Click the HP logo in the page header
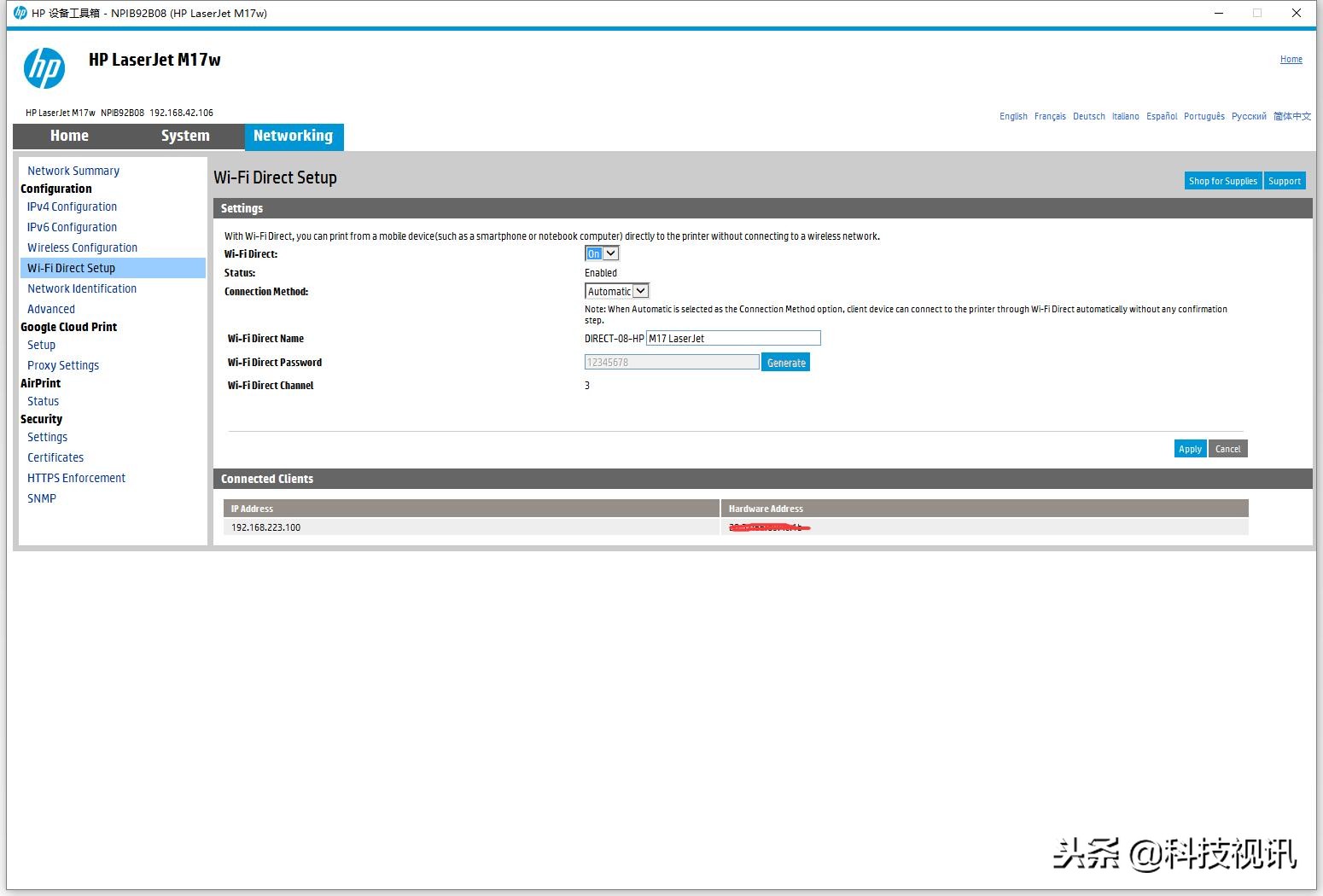Image resolution: width=1323 pixels, height=896 pixels. click(x=44, y=68)
